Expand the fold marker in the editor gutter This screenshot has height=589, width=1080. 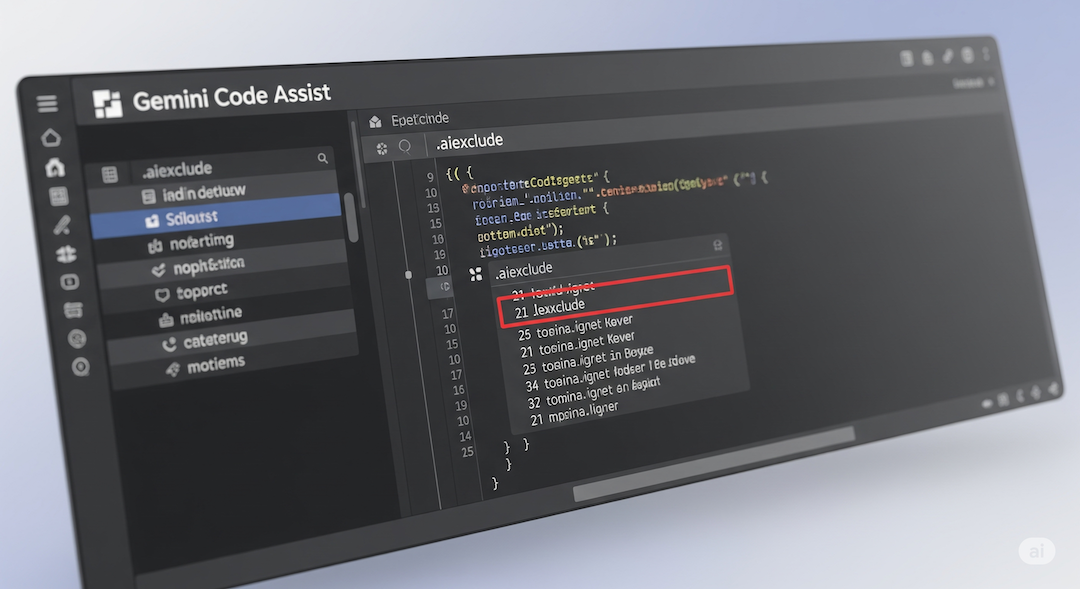tap(444, 287)
